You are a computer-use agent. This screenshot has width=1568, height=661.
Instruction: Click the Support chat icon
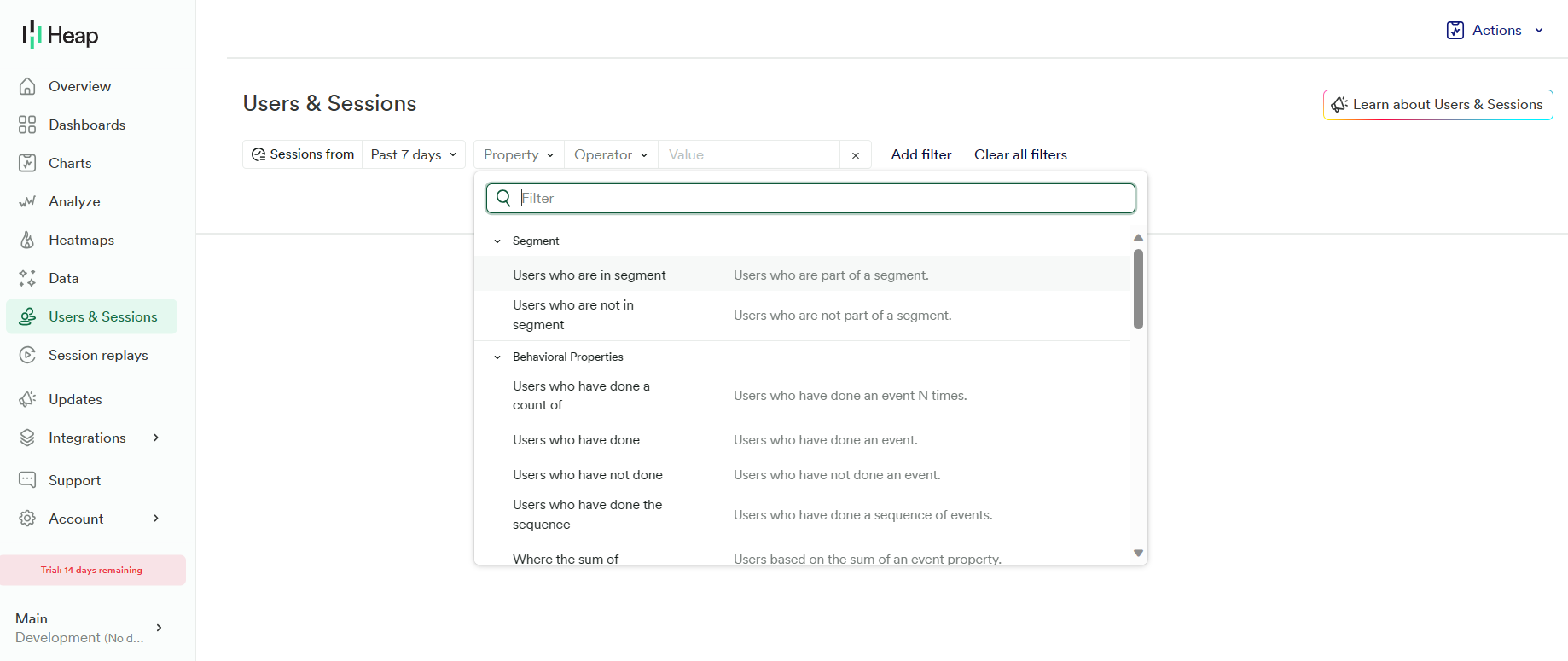pos(27,480)
